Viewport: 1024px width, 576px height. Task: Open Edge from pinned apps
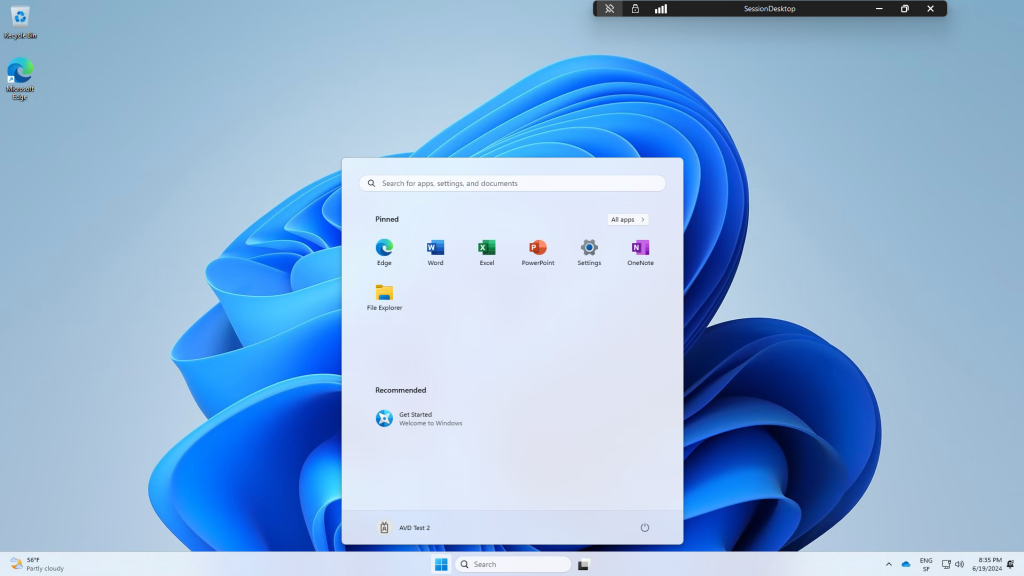pos(384,252)
